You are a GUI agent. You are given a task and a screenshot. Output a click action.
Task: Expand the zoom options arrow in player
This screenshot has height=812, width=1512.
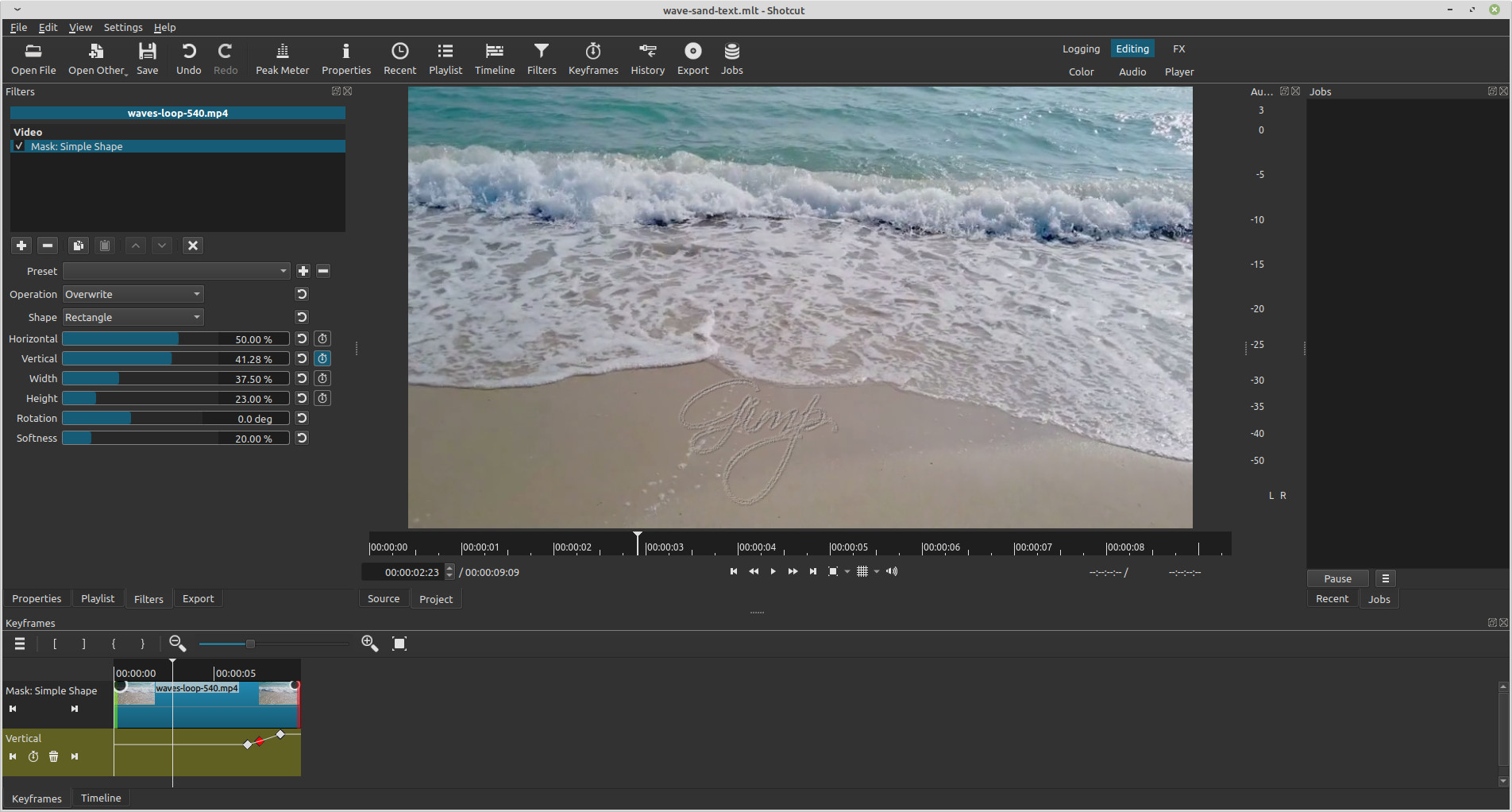pyautogui.click(x=847, y=571)
